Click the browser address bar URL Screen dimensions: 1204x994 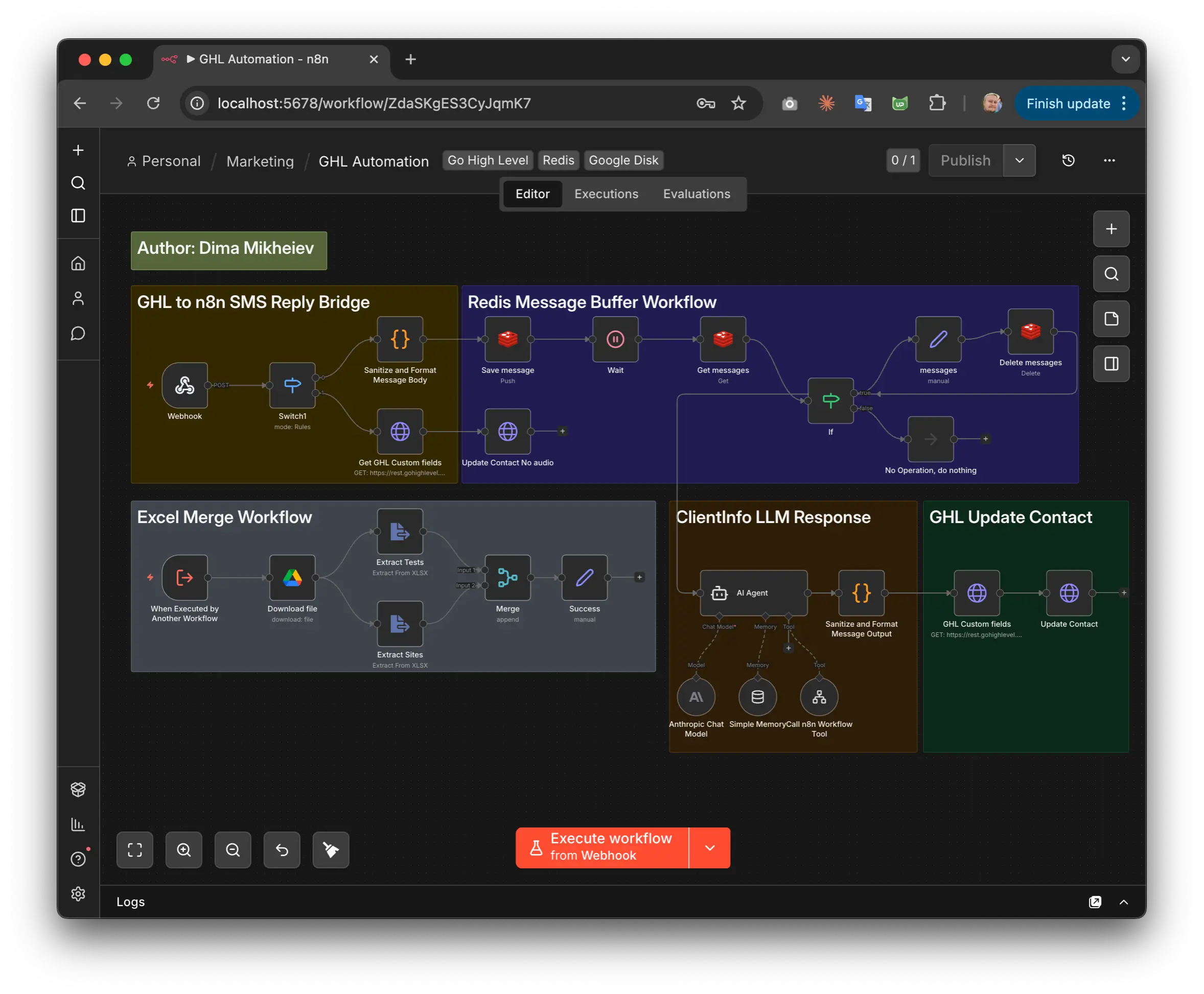click(x=375, y=104)
